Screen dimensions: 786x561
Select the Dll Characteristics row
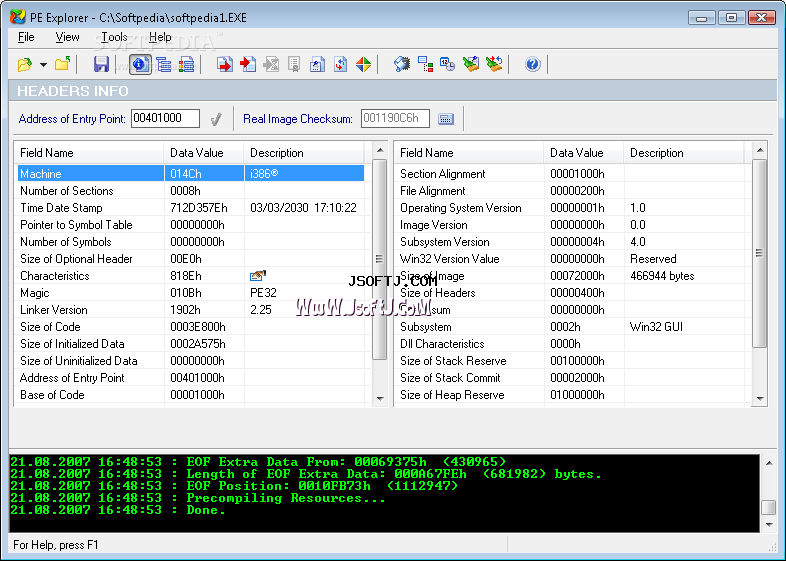pyautogui.click(x=571, y=344)
